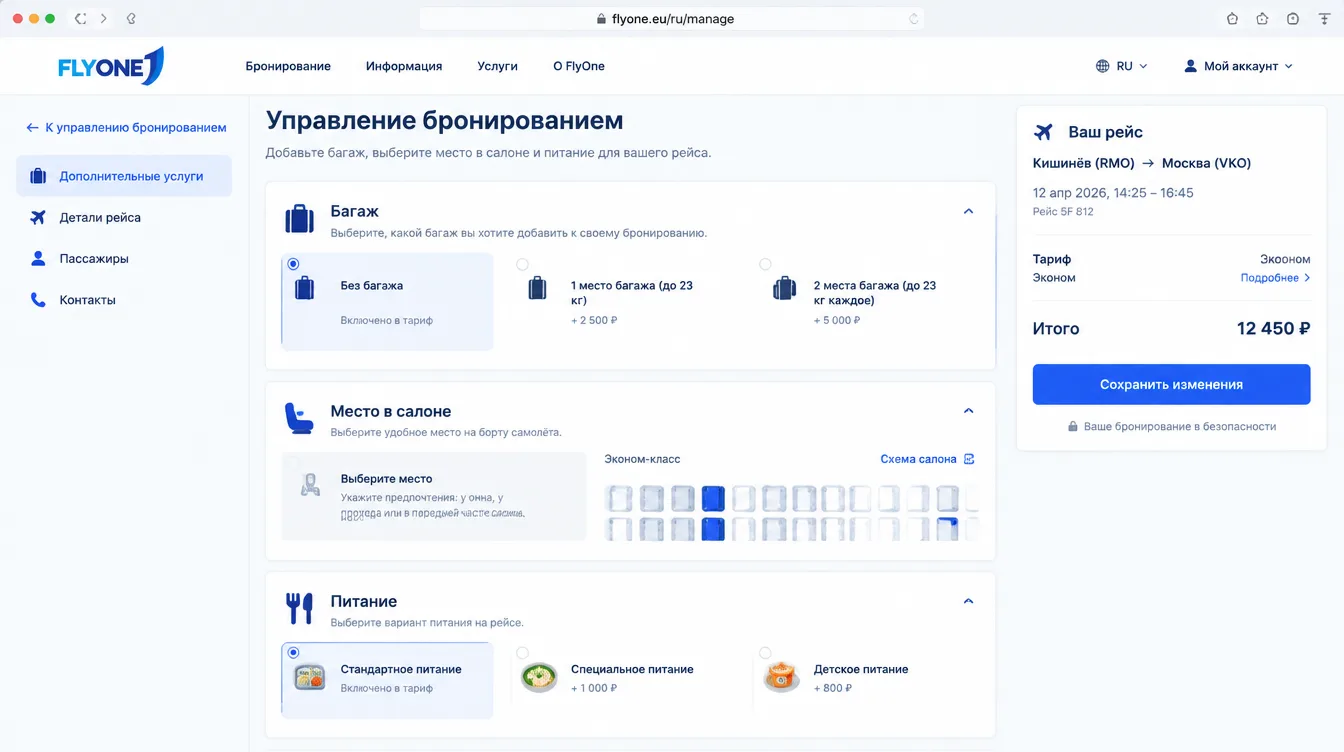The height and width of the screenshot is (752, 1344).
Task: Click the person icon beside Пассажиры
Action: click(x=38, y=258)
